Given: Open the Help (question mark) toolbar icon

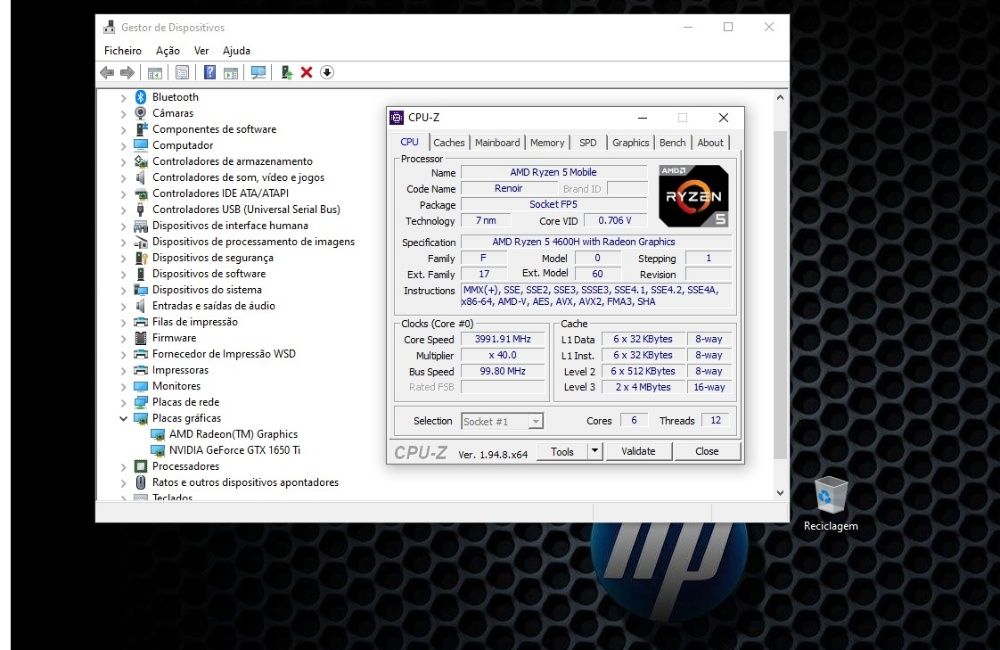Looking at the screenshot, I should (x=210, y=73).
